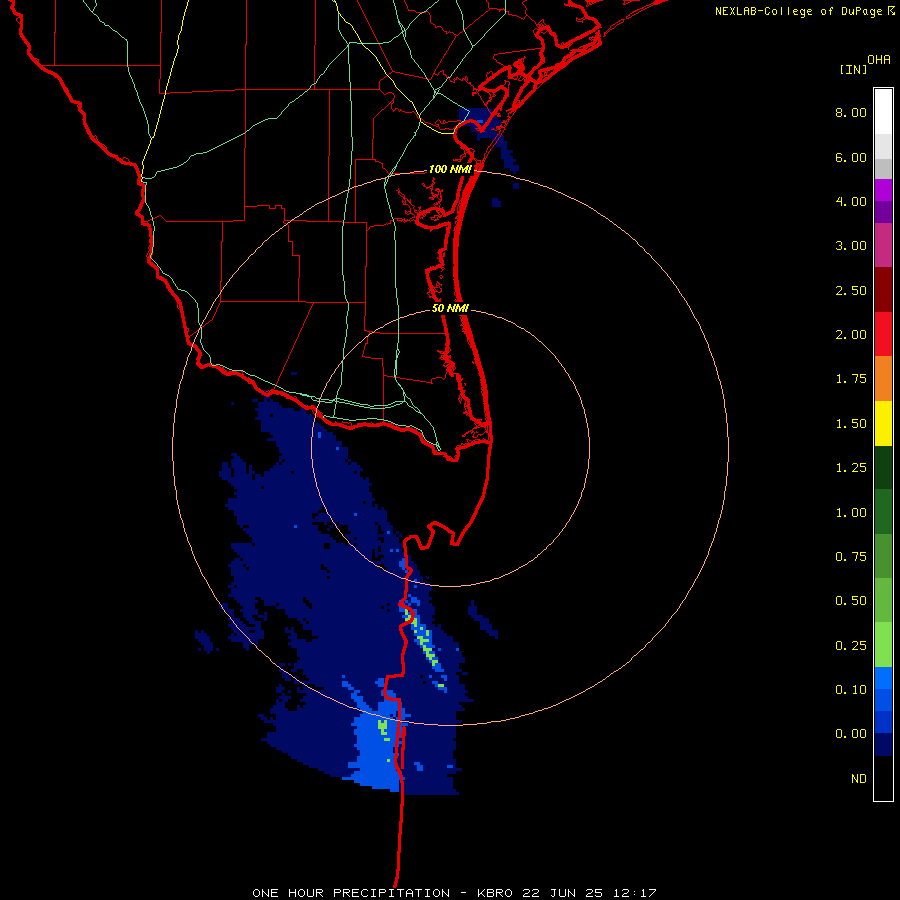This screenshot has height=900, width=900.
Task: Click the OHA product label
Action: click(x=879, y=60)
